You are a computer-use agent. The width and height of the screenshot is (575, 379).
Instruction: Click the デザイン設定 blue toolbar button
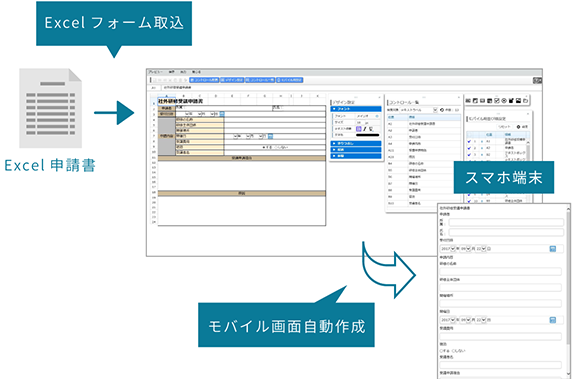point(232,80)
